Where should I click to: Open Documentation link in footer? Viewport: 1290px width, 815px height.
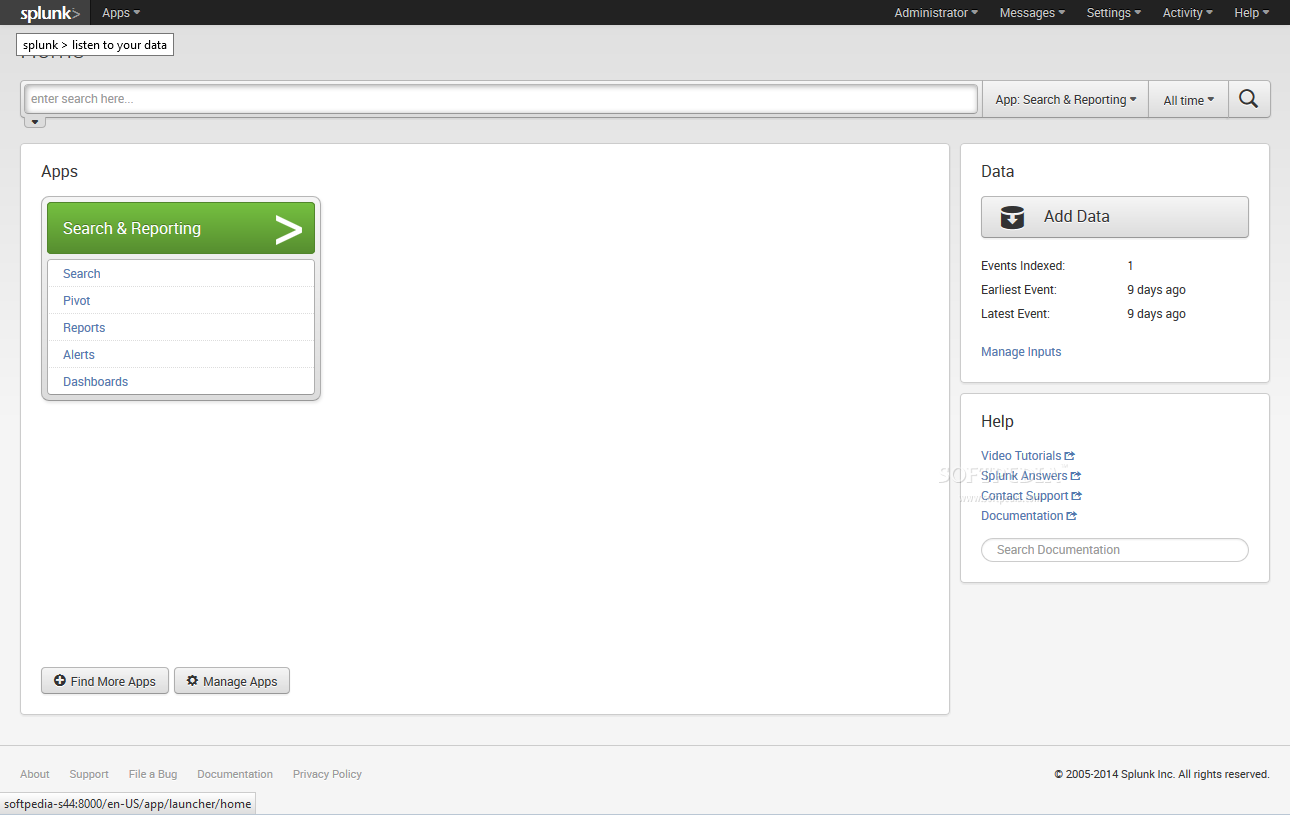pos(235,774)
